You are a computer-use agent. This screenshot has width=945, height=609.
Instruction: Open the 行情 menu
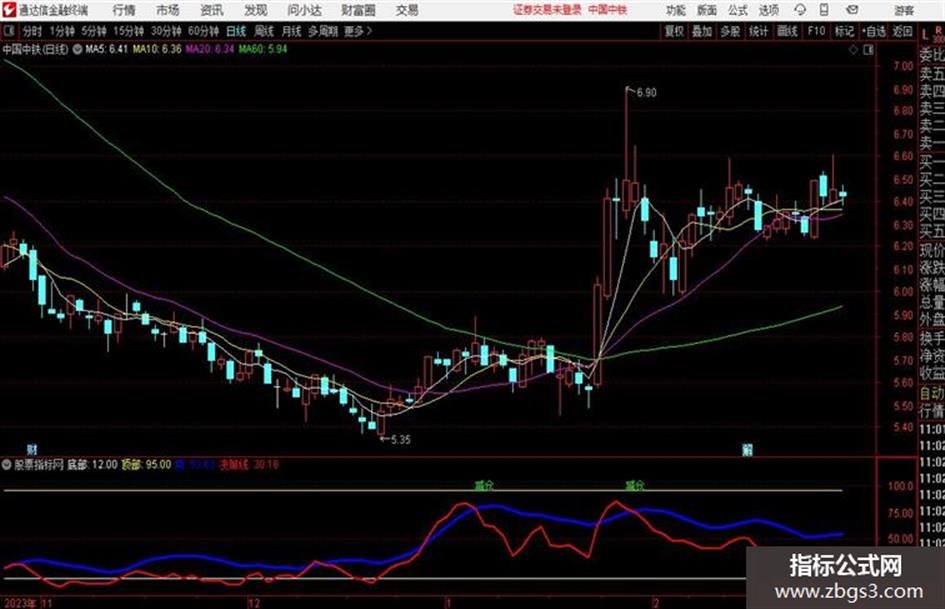pyautogui.click(x=124, y=10)
